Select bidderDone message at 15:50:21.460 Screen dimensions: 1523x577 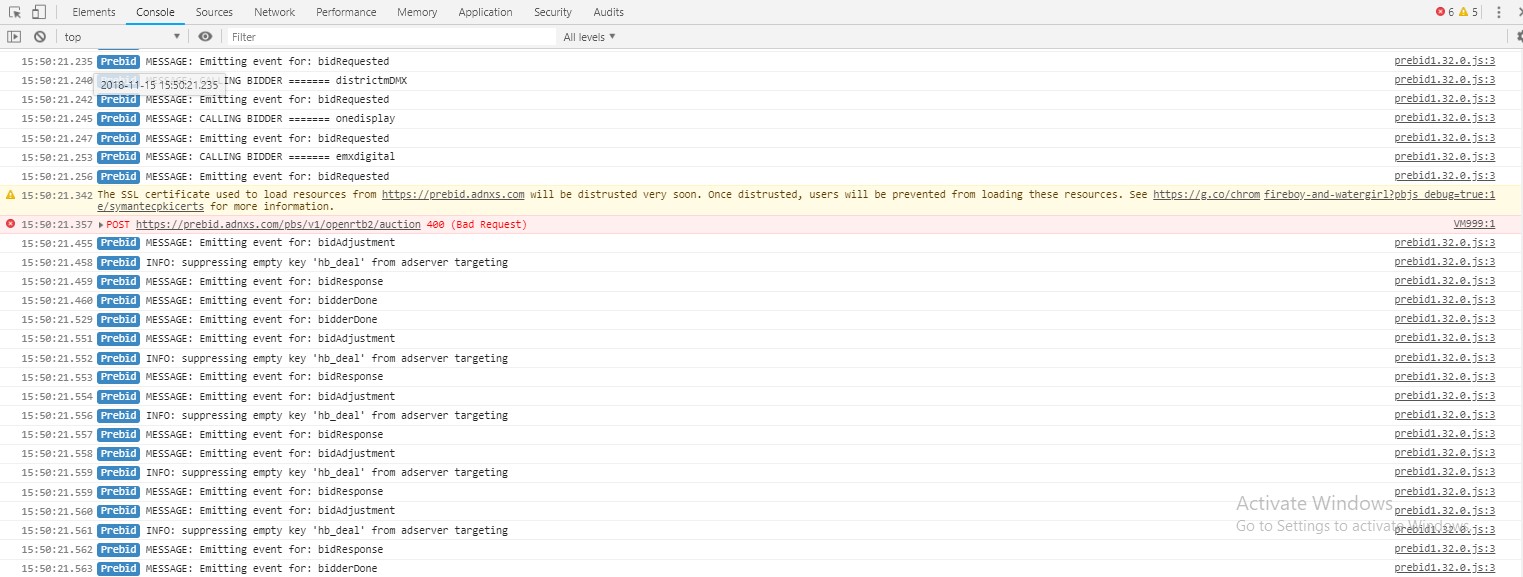click(x=261, y=300)
